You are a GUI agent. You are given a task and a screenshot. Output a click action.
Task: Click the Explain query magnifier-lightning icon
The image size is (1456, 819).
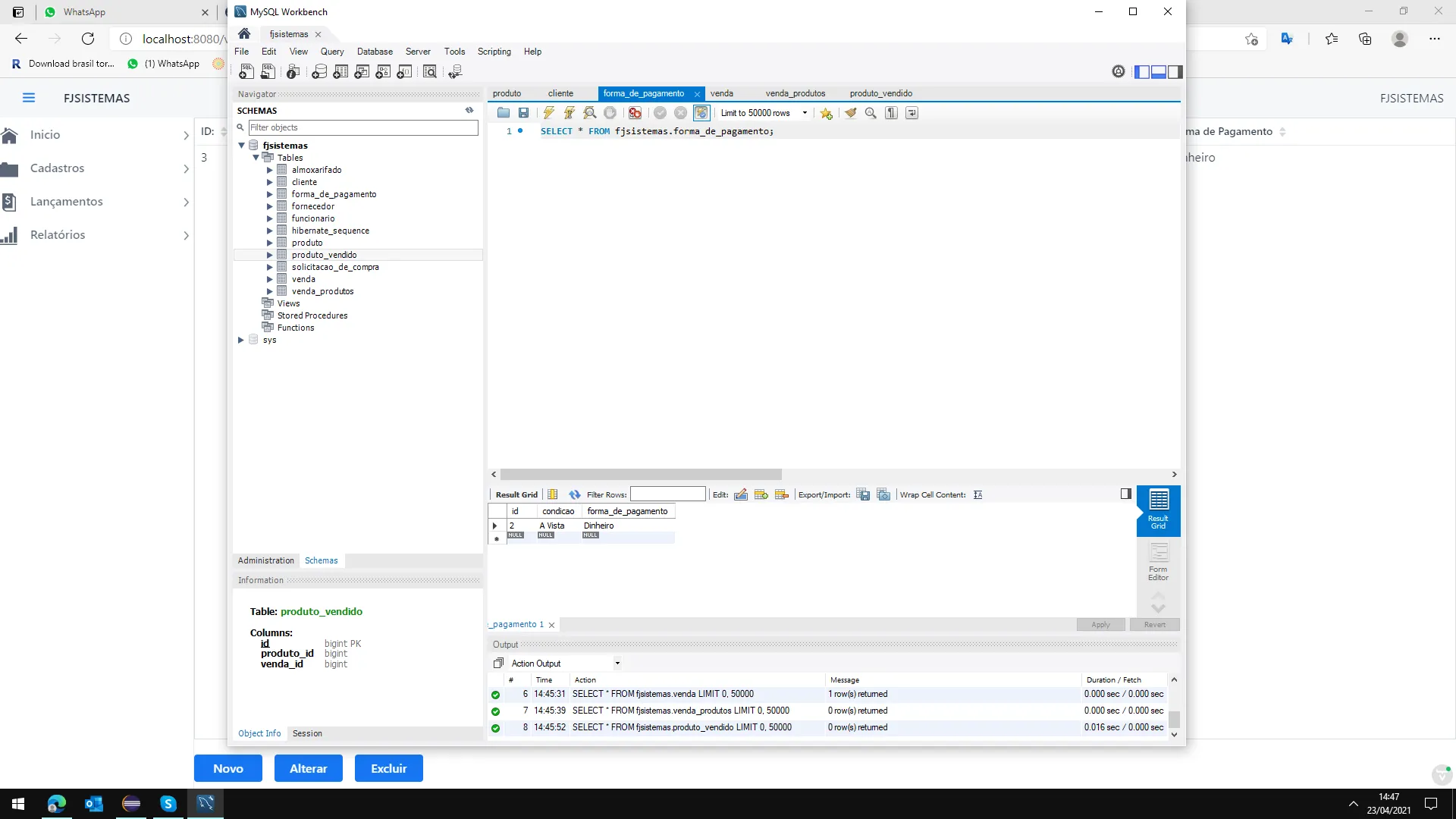(x=589, y=113)
